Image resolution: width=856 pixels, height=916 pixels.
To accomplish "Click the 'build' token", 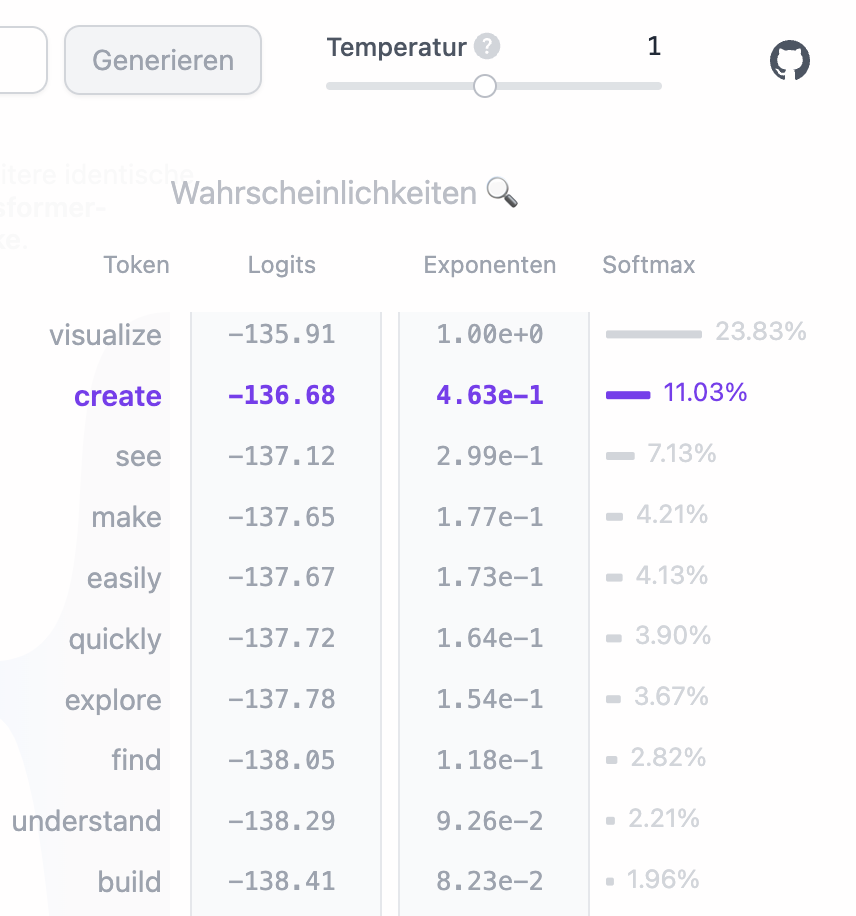I will (x=129, y=882).
